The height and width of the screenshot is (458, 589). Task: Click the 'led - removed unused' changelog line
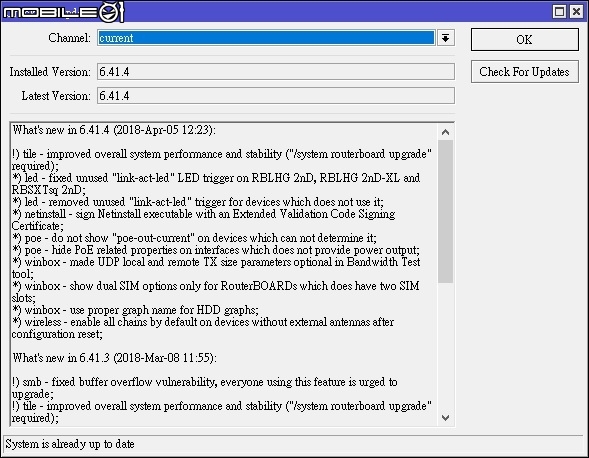coord(198,202)
